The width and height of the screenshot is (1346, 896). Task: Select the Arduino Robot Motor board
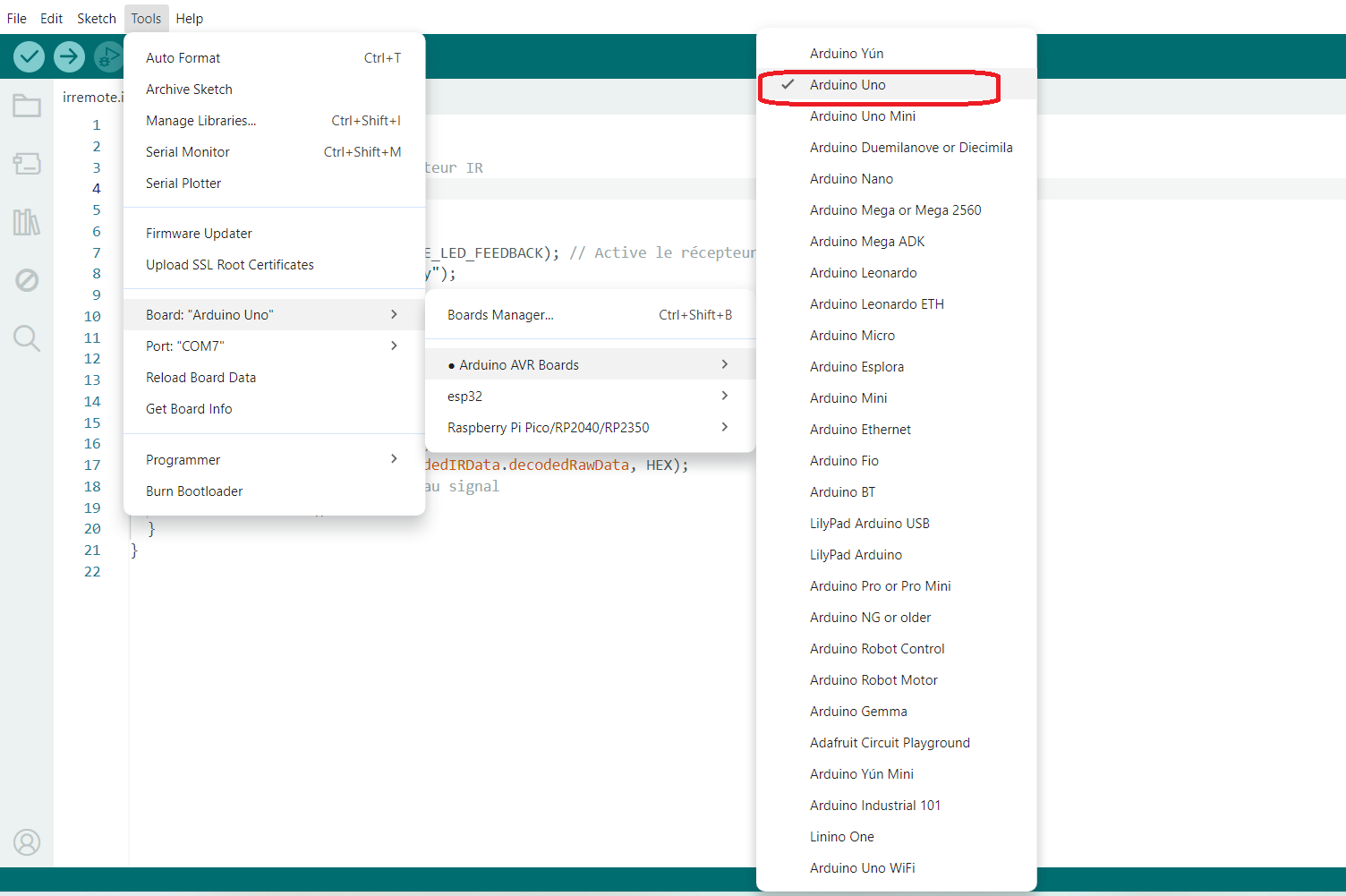coord(897,680)
